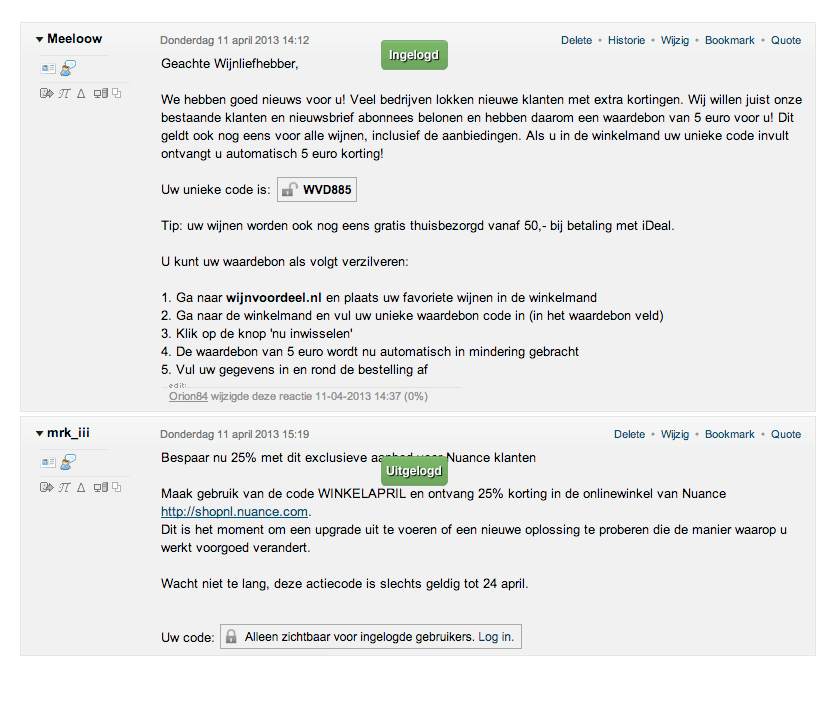Viewport: 820px width, 720px height.
Task: Click Wijzig on mrk_iii's post
Action: pos(675,435)
